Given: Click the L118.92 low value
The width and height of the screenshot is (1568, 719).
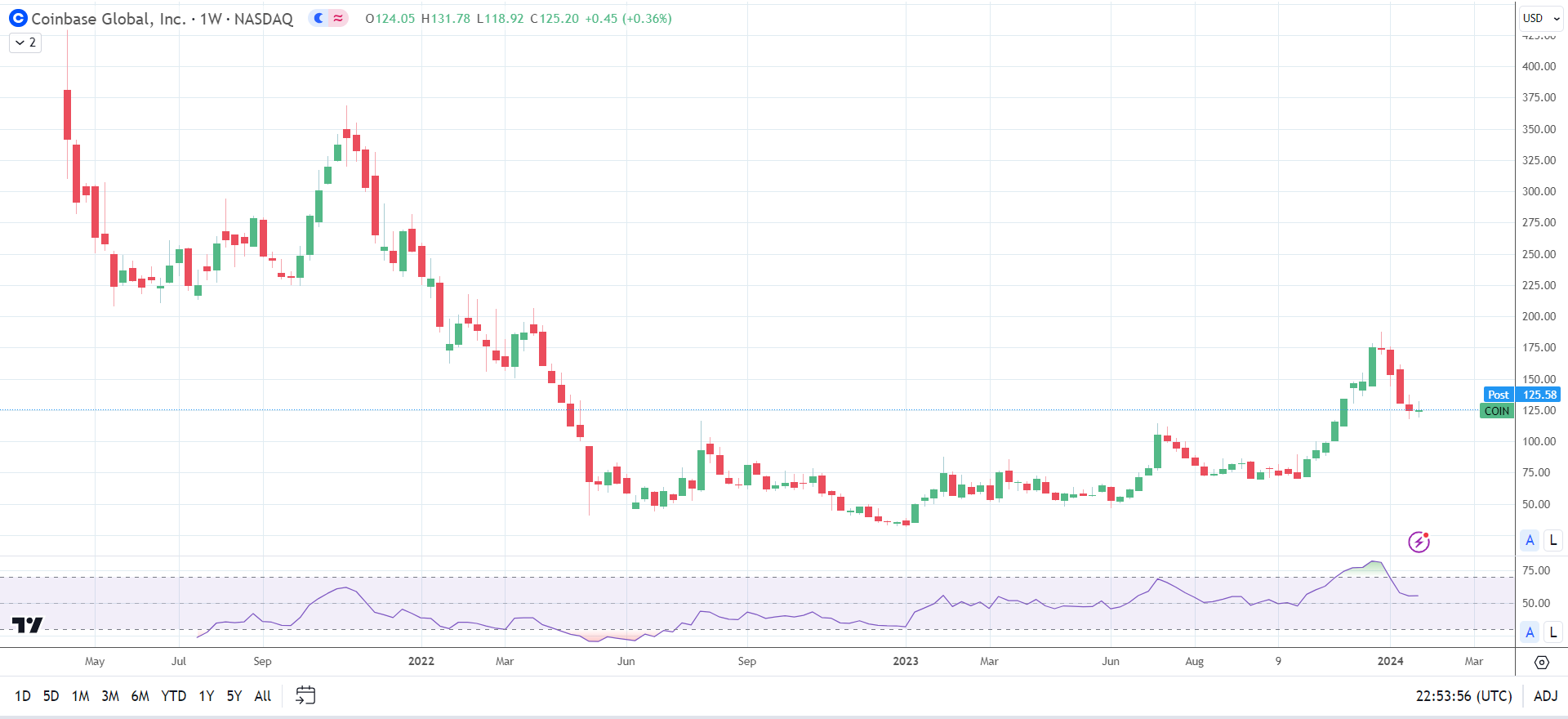Looking at the screenshot, I should [x=500, y=18].
